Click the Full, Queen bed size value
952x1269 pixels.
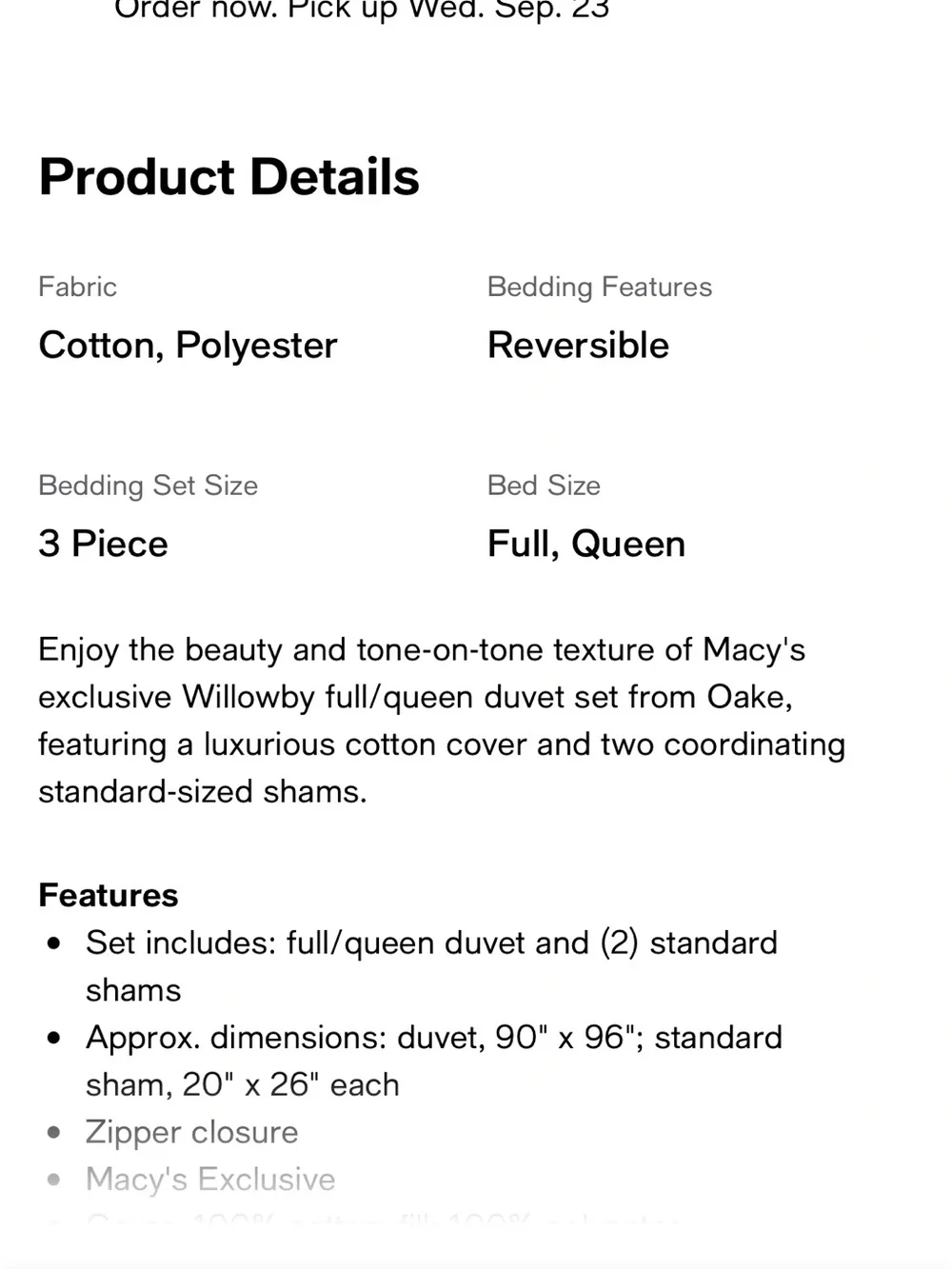pos(586,544)
